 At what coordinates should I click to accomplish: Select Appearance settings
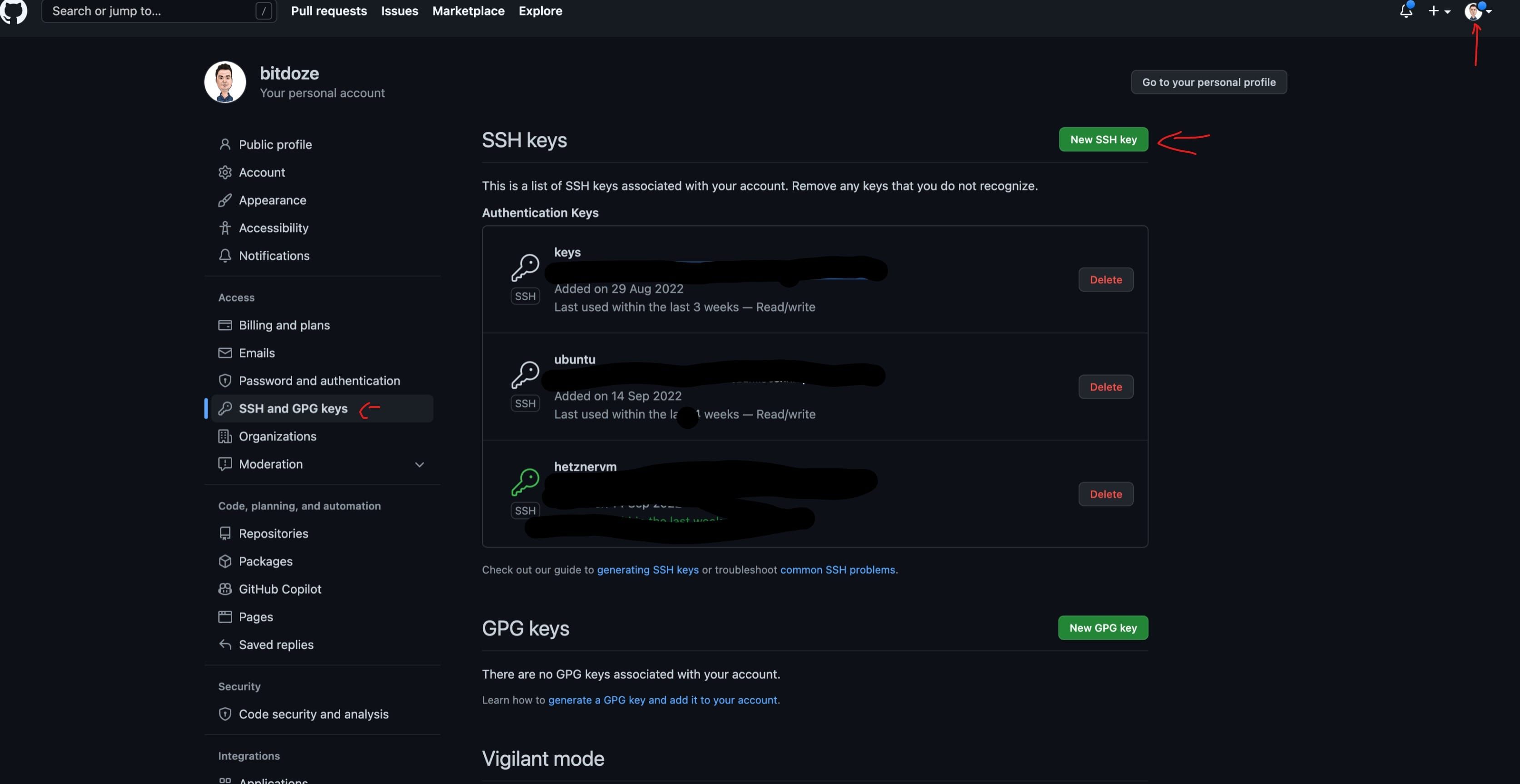[x=273, y=200]
